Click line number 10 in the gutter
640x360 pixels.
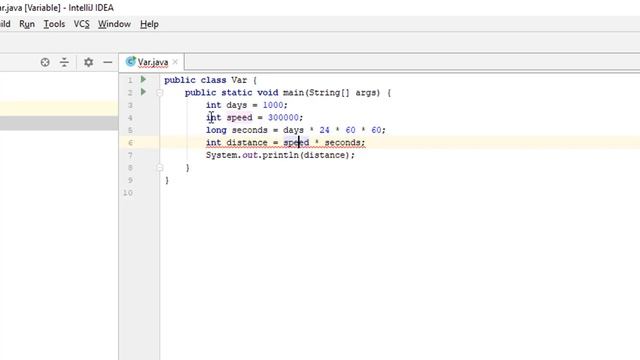coord(128,193)
